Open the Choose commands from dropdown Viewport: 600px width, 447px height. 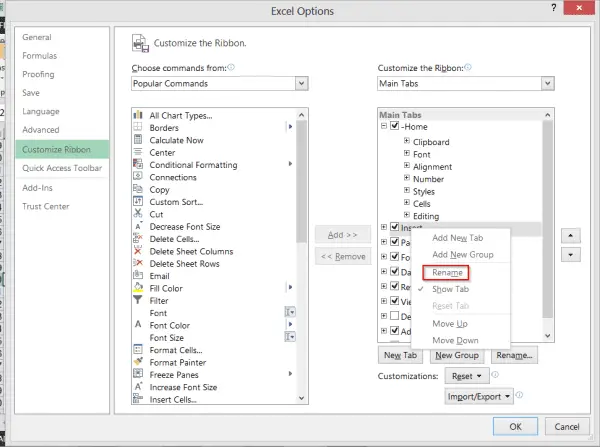302,83
